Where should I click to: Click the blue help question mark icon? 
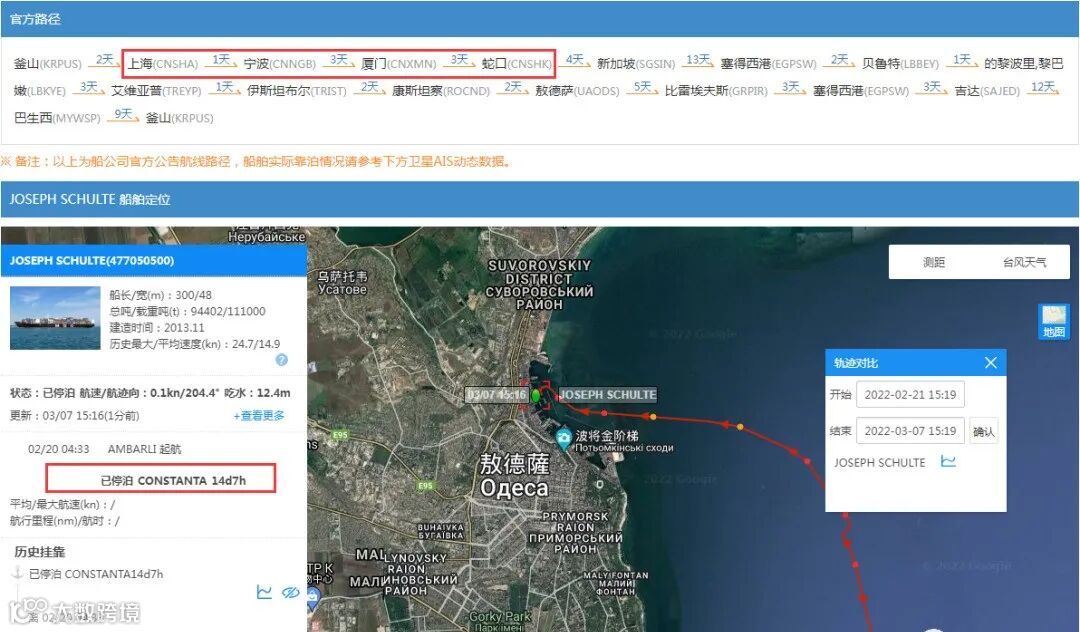click(x=281, y=359)
